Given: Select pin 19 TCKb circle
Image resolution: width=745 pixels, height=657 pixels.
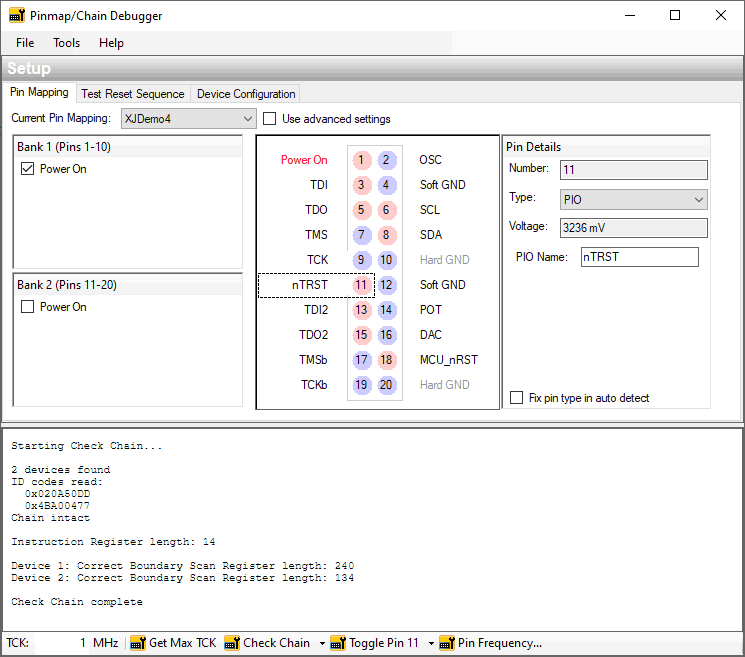Looking at the screenshot, I should pos(361,385).
